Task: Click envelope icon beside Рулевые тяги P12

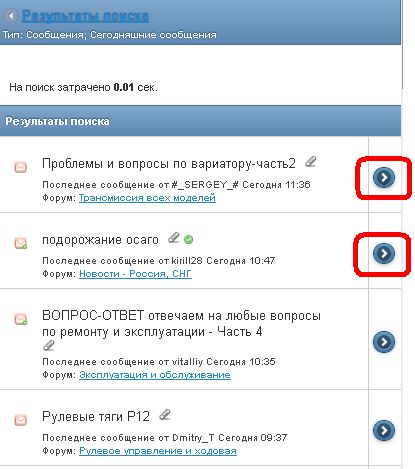Action: tap(20, 420)
